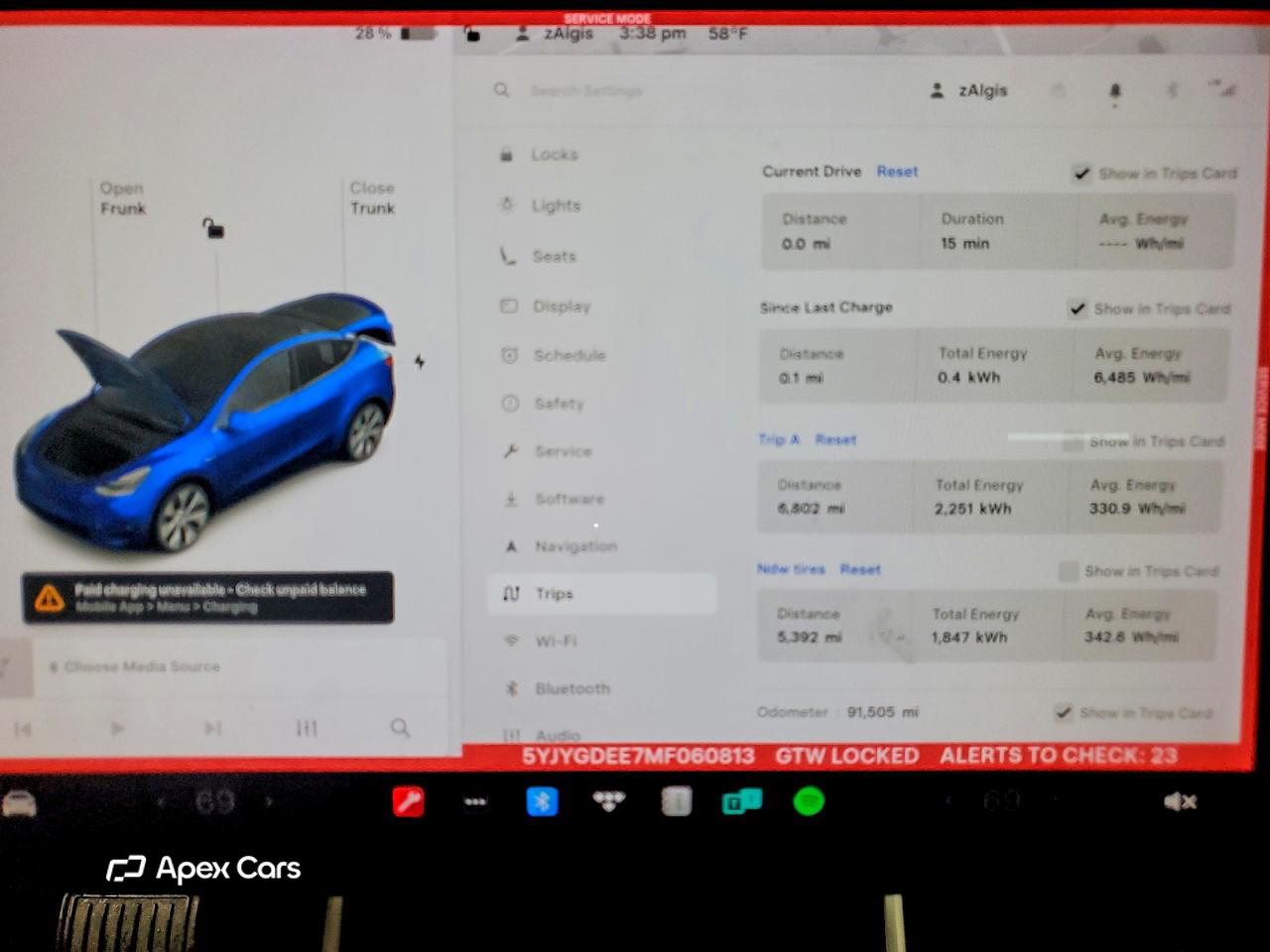Tap the car controls icon in bottom bar
Viewport: 1270px width, 952px height.
coord(19,803)
